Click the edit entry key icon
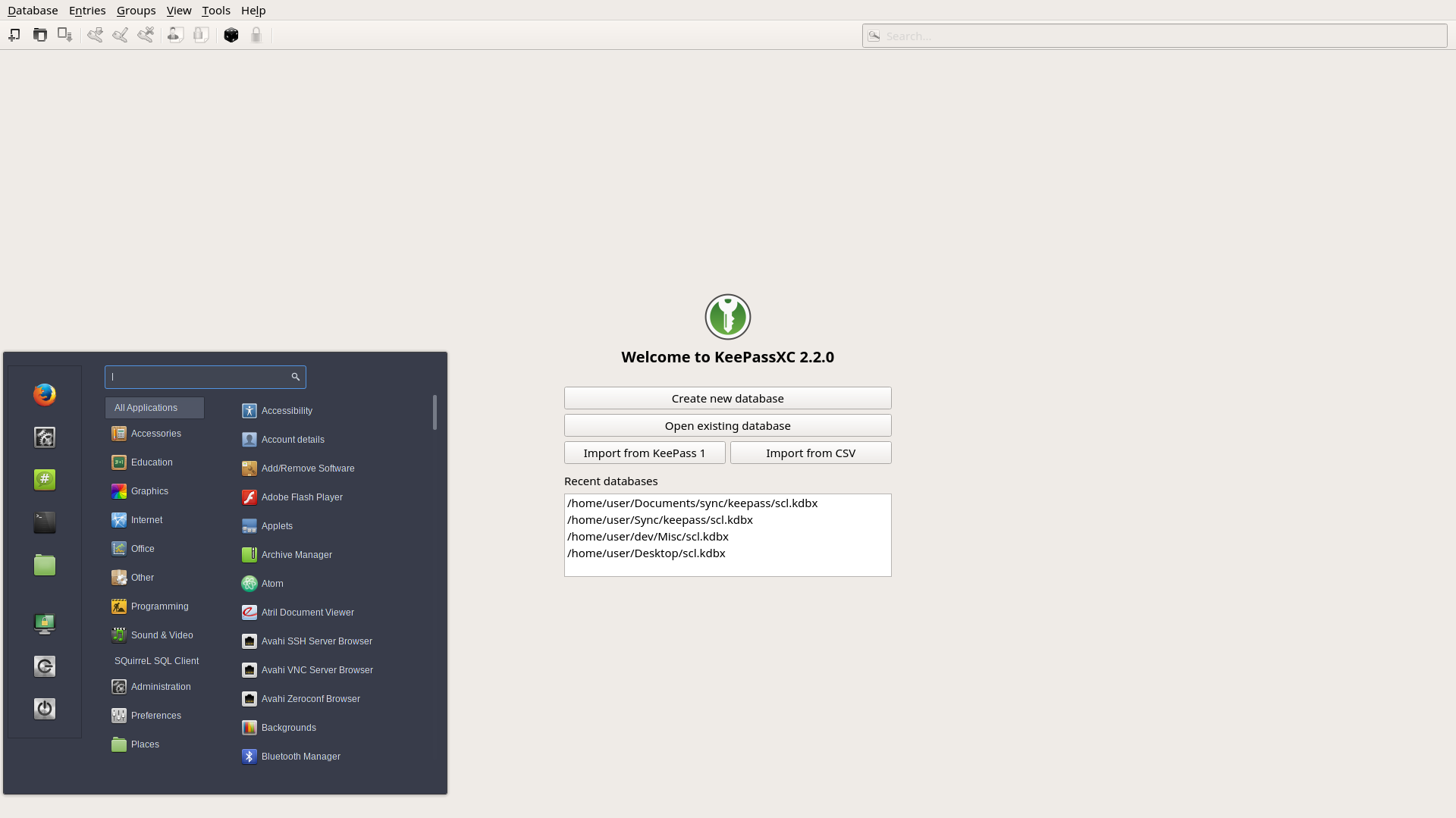This screenshot has height=818, width=1456. [x=120, y=35]
